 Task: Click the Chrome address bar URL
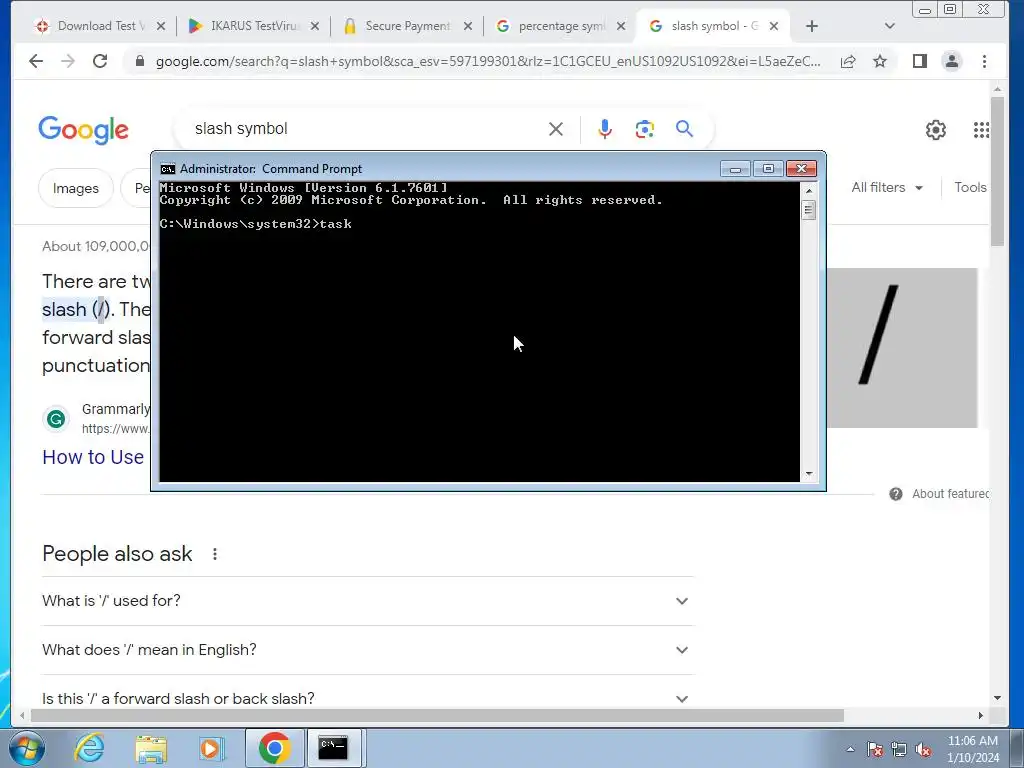click(488, 61)
